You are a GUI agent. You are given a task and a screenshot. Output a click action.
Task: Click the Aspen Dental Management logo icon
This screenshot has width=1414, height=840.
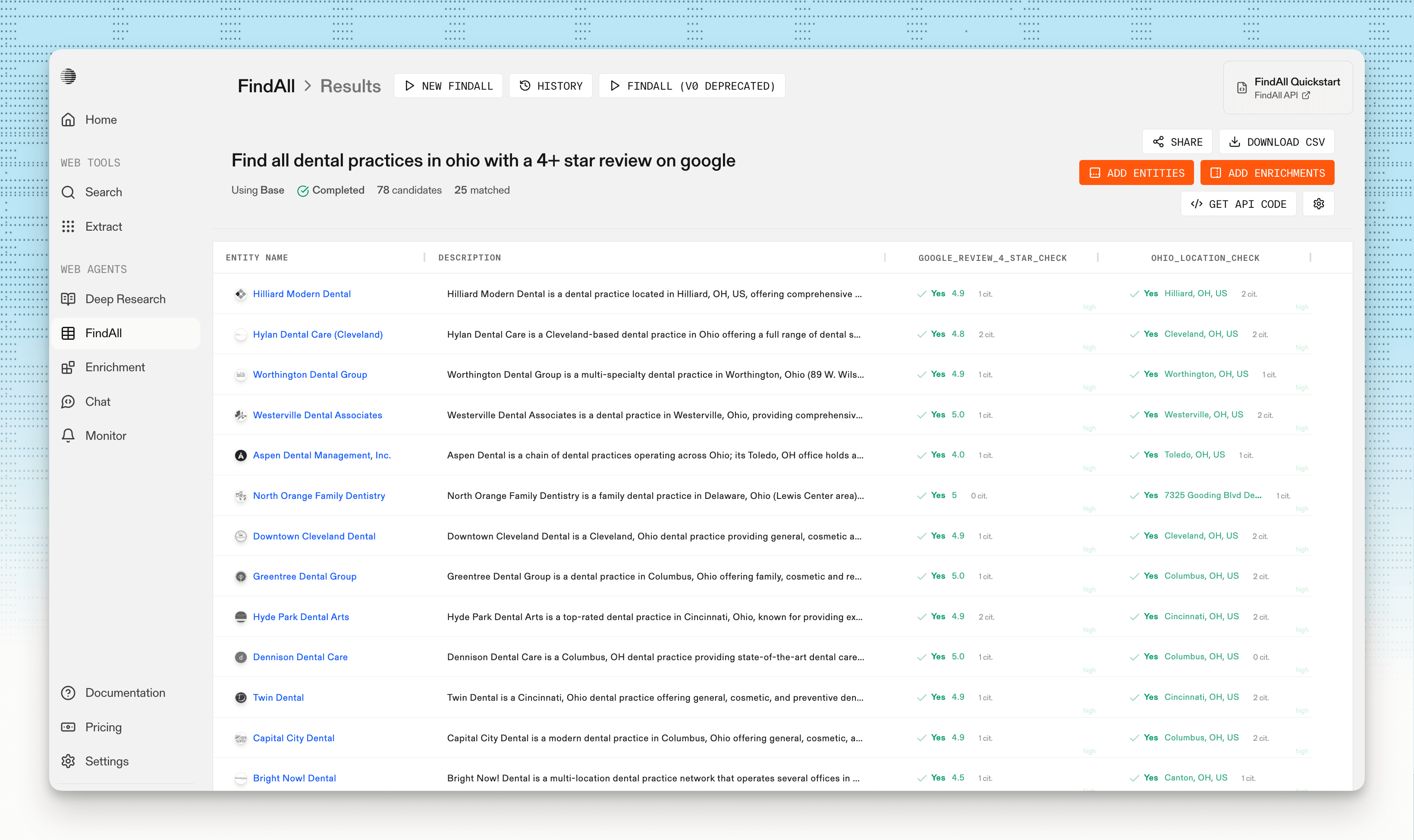241,456
